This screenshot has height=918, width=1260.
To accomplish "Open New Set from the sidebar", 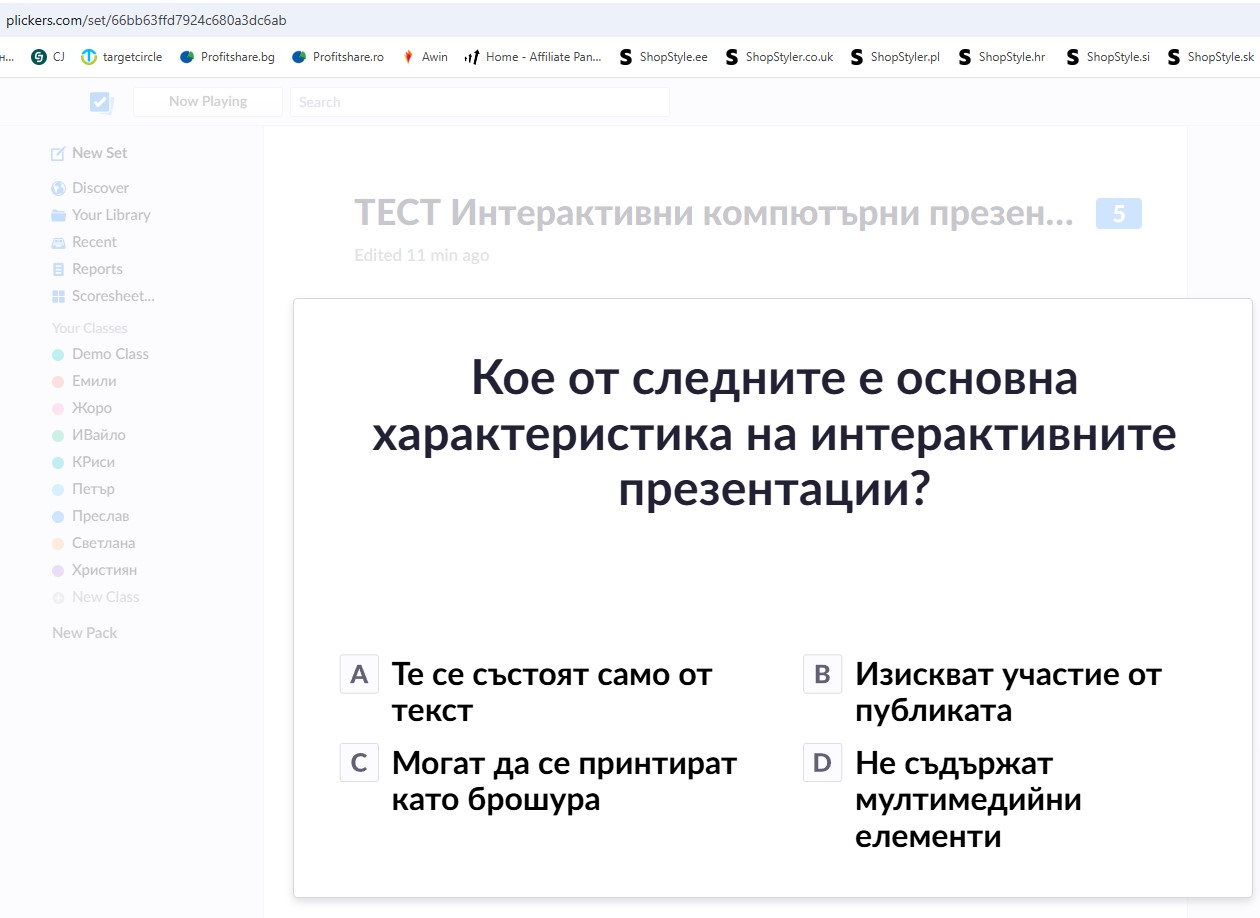I will 89,153.
